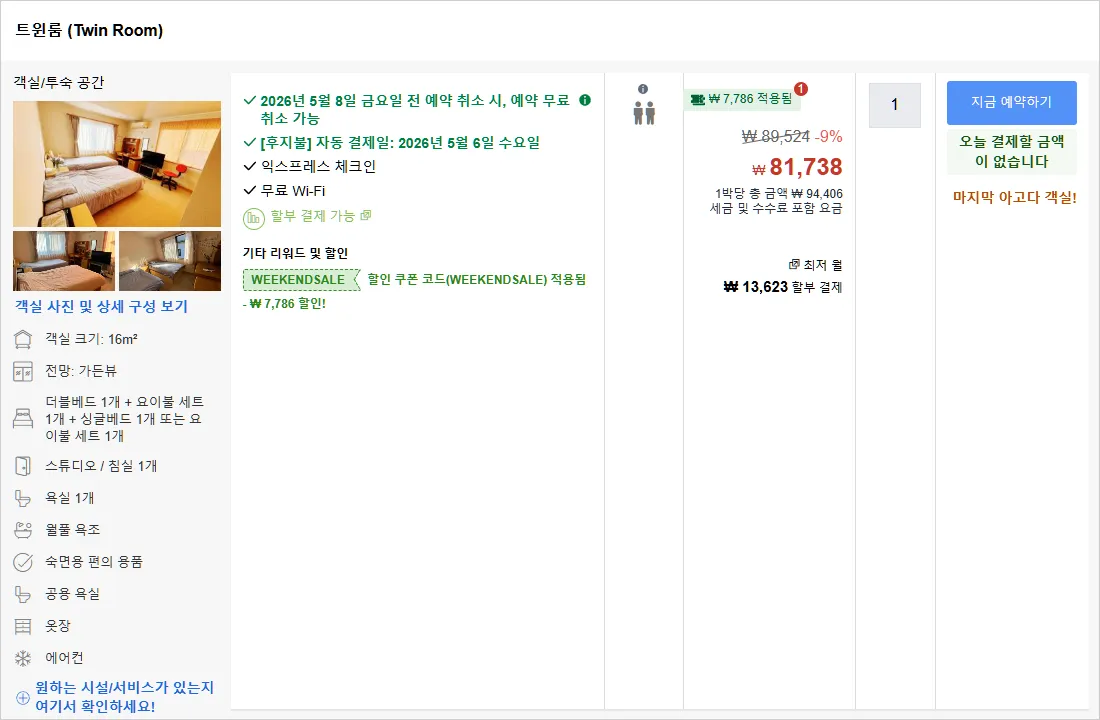The image size is (1100, 720).
Task: Click the 1박당 총 금액 ₩94,406 line
Action: tap(779, 194)
